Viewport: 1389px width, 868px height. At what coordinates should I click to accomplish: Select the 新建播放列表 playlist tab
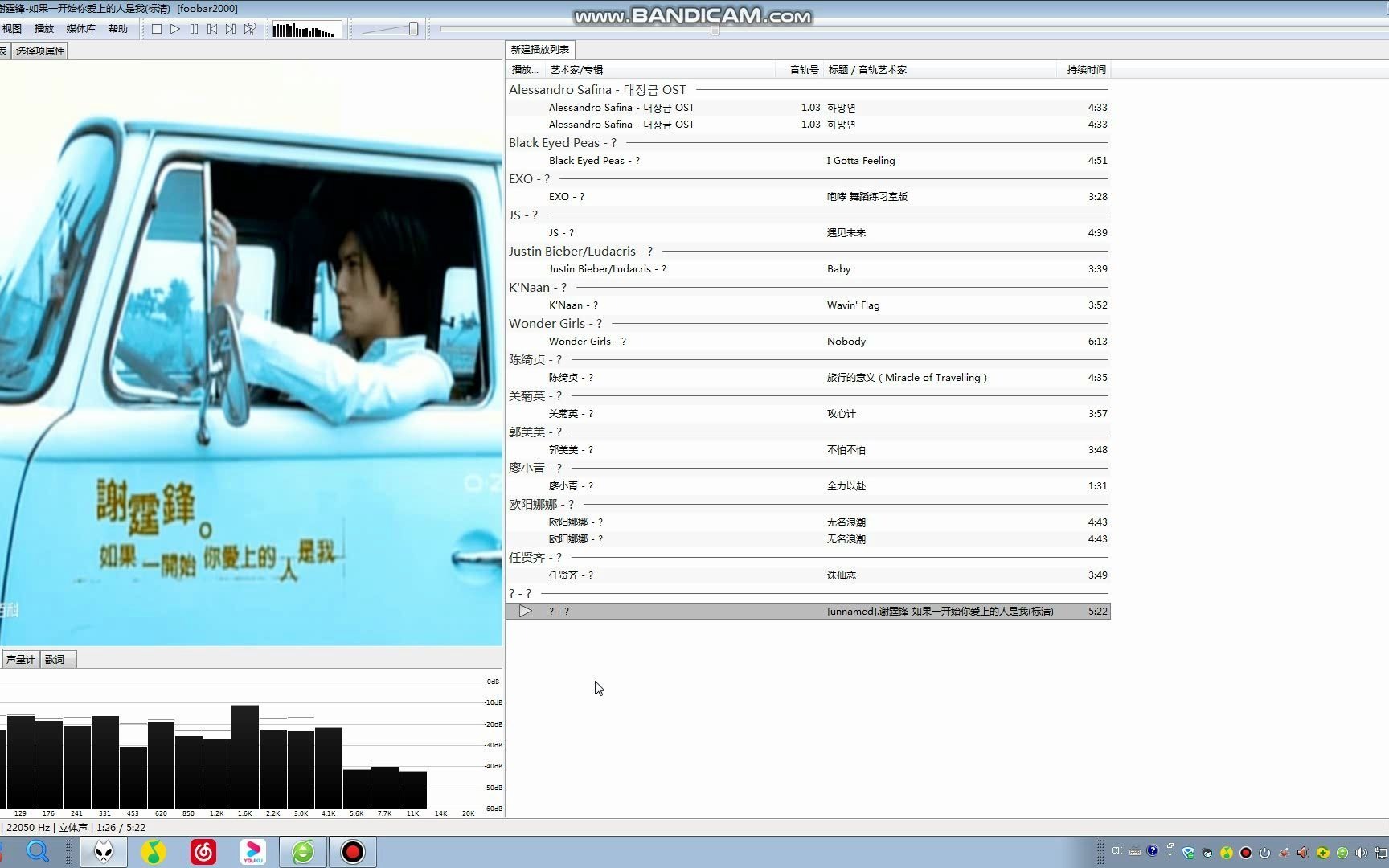540,50
